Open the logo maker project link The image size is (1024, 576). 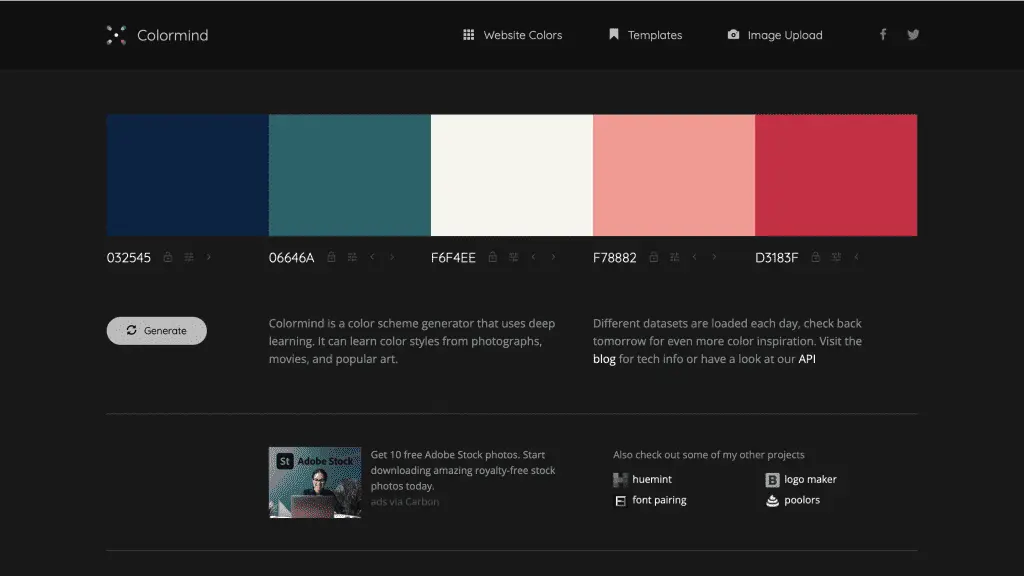coord(801,479)
